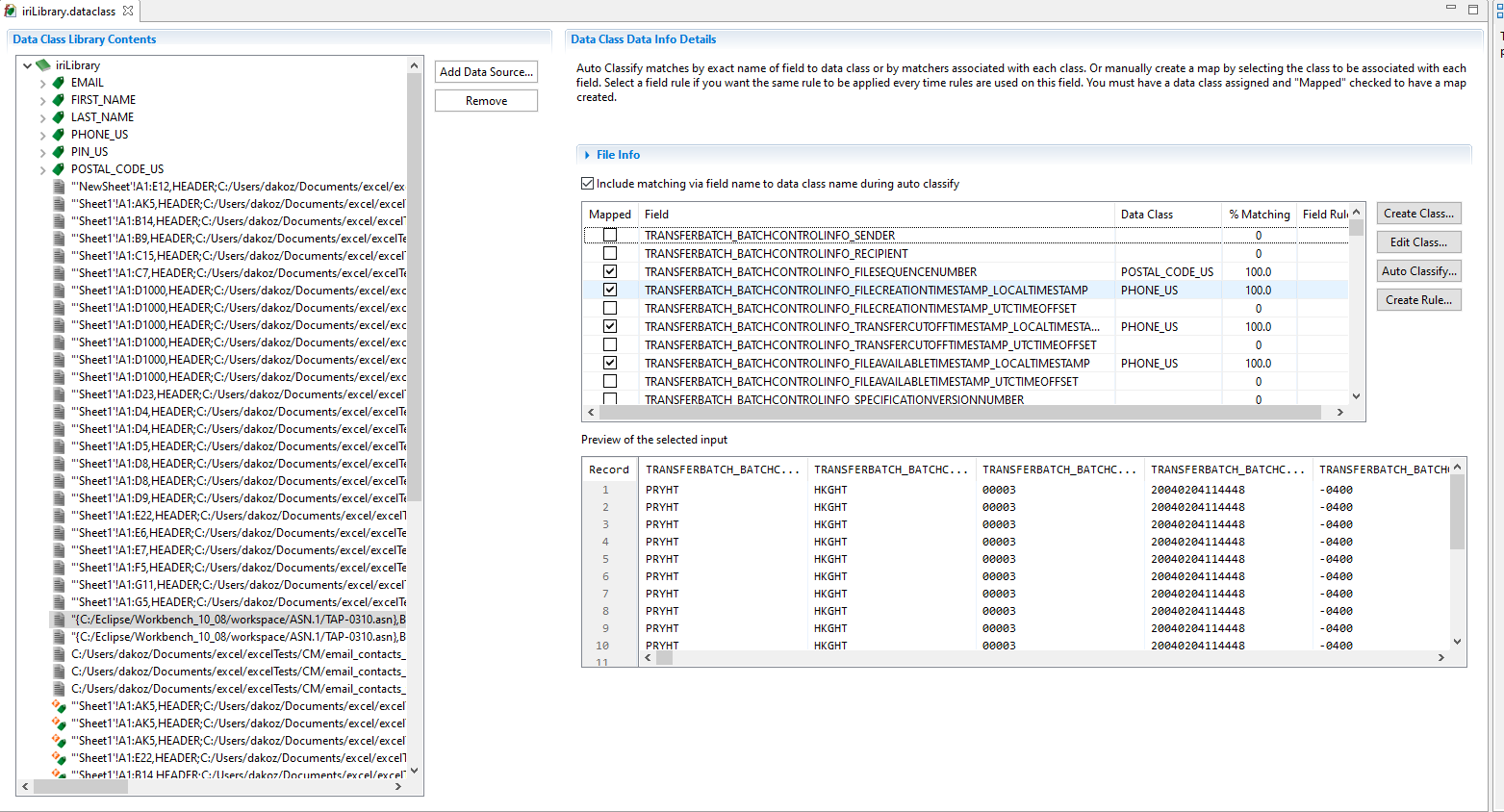
Task: Select the second TAP-0310.asn tree entry
Action: [x=238, y=637]
